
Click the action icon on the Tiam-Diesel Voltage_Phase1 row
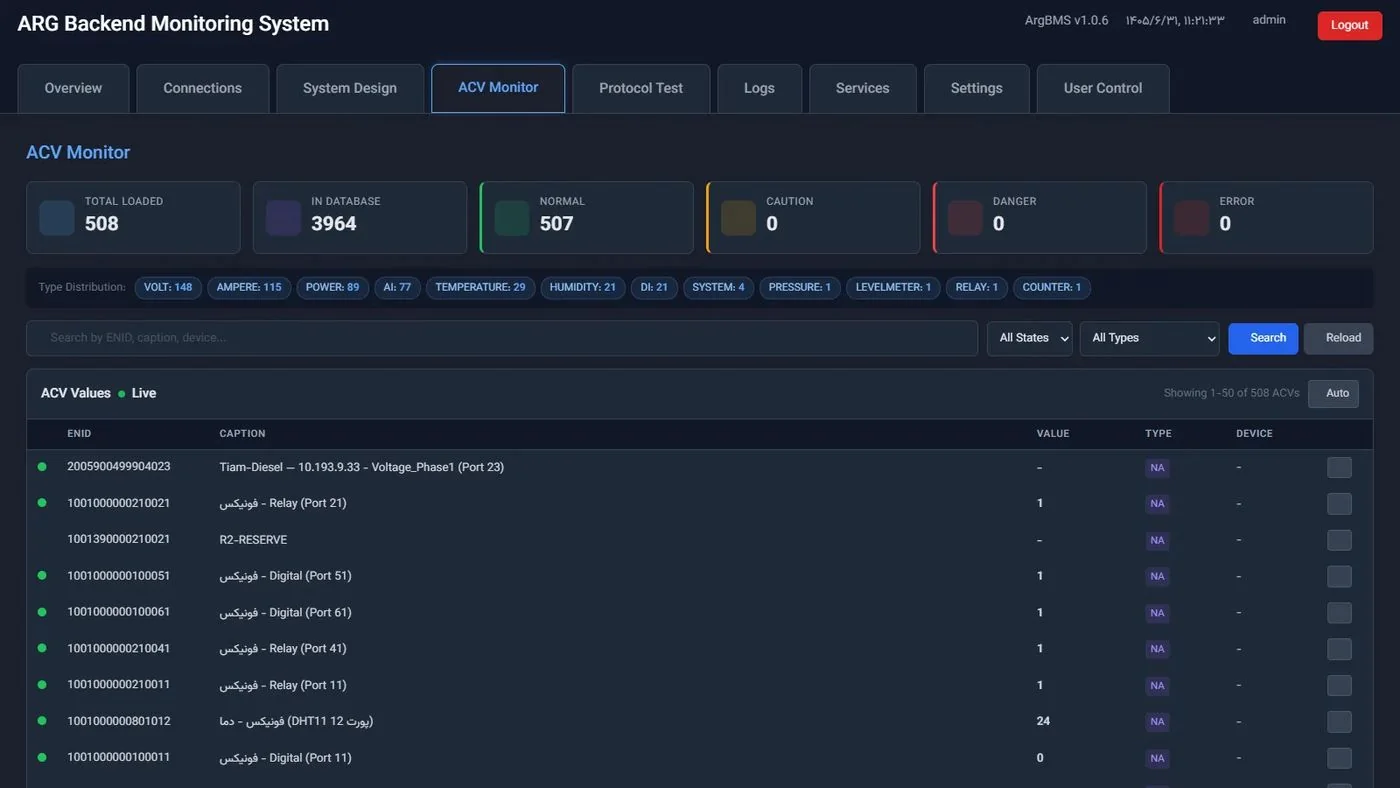pyautogui.click(x=1339, y=467)
